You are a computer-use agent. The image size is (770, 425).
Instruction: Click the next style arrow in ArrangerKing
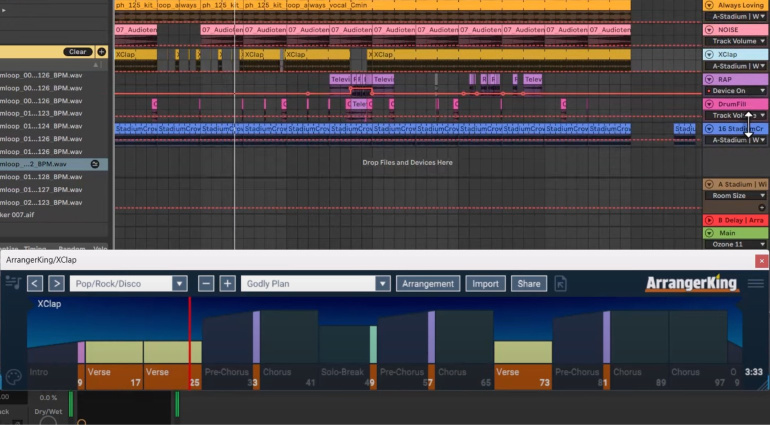(x=56, y=283)
